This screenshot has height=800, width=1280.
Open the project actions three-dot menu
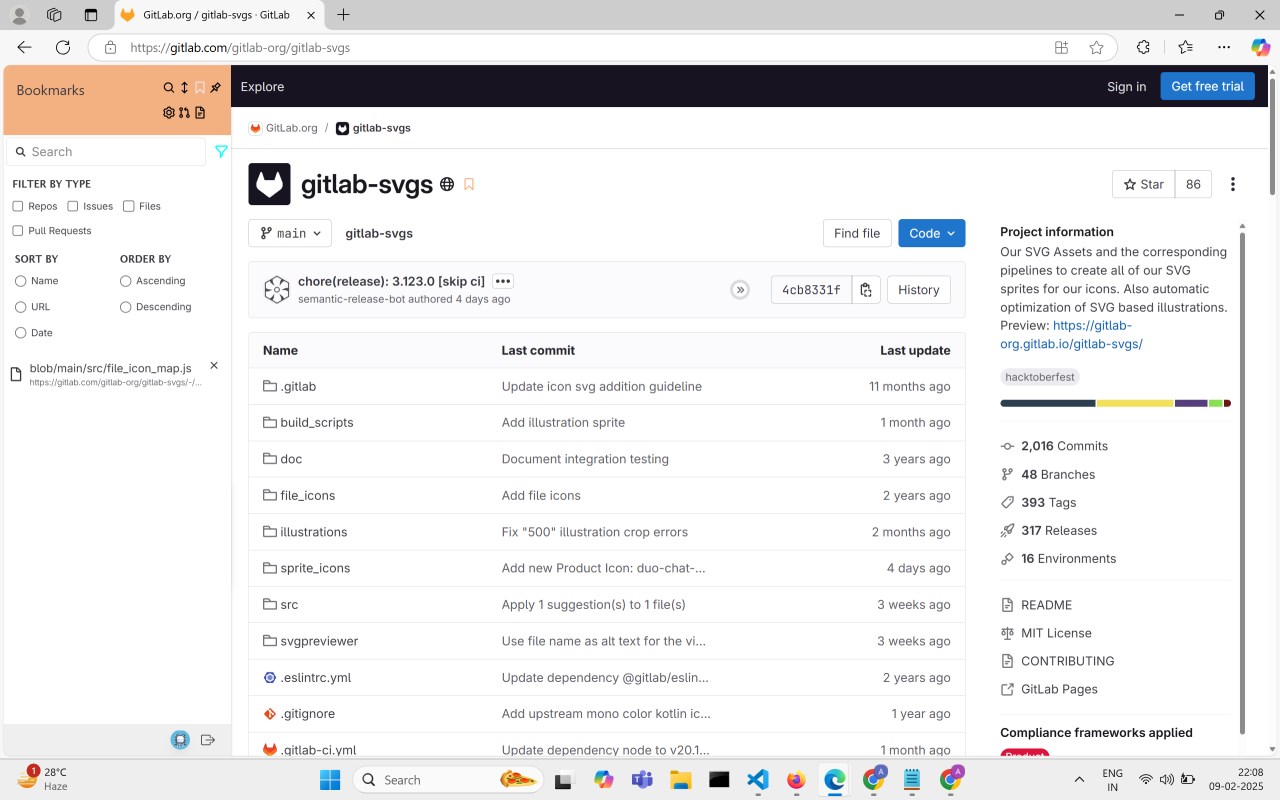click(x=1233, y=184)
